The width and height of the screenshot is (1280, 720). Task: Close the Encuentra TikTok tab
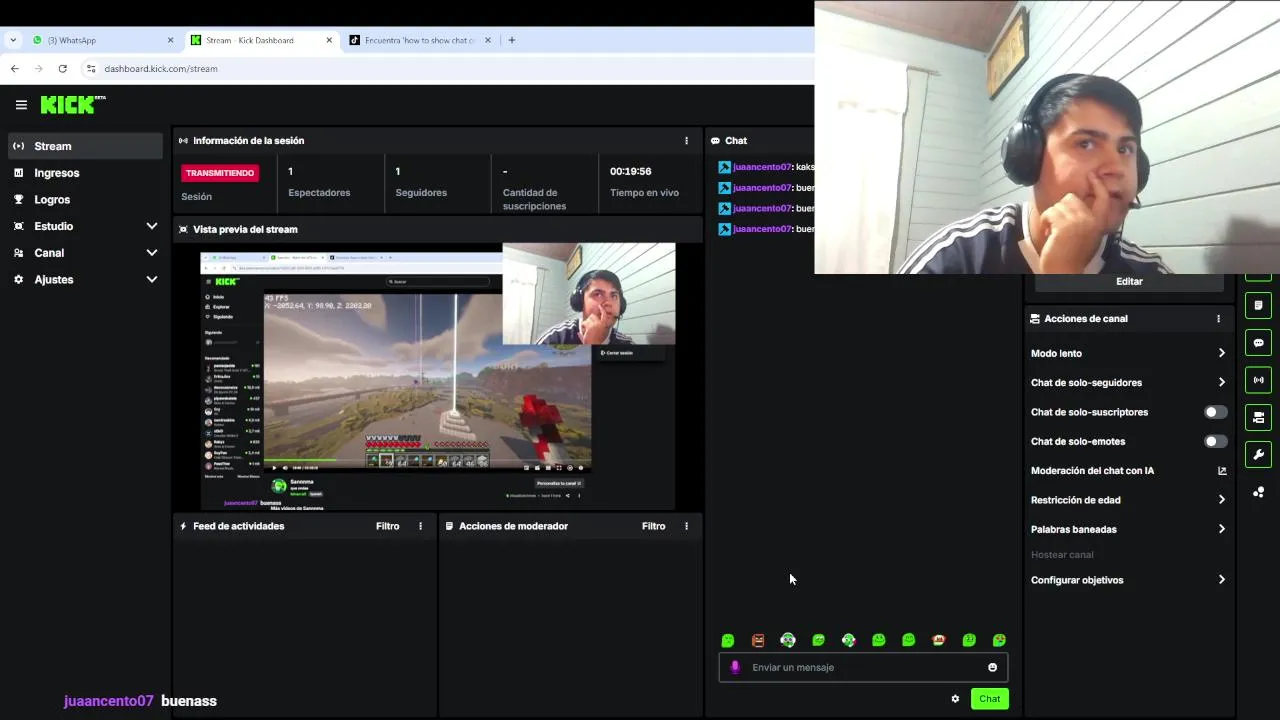pyautogui.click(x=488, y=40)
